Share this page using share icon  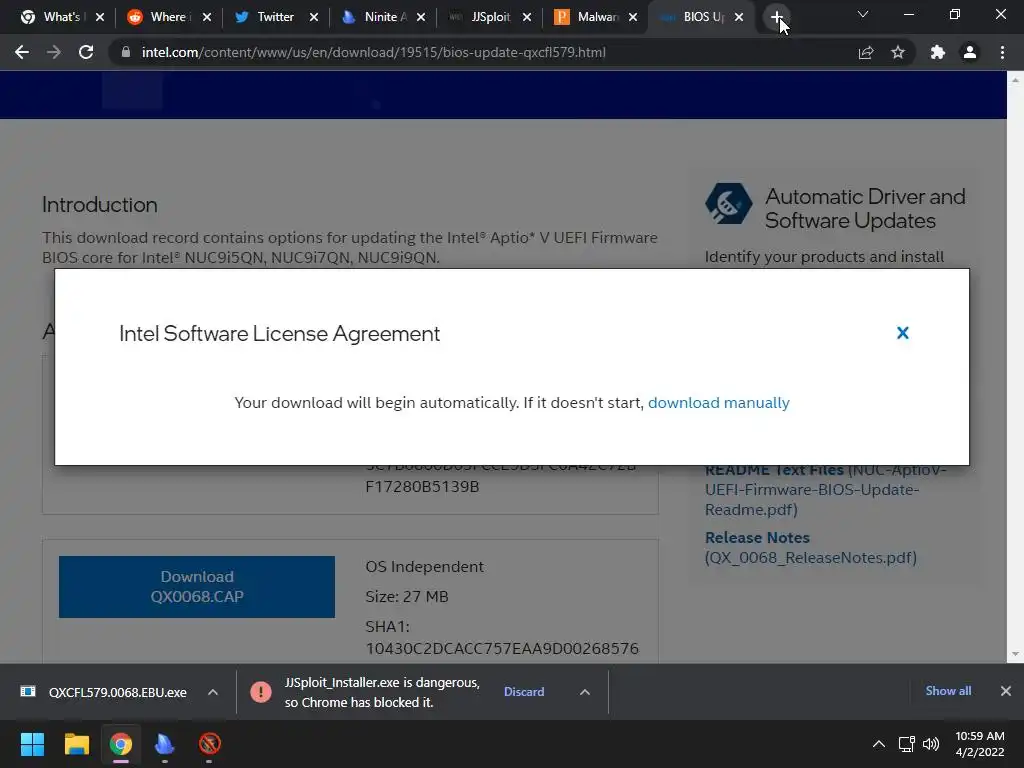[866, 52]
